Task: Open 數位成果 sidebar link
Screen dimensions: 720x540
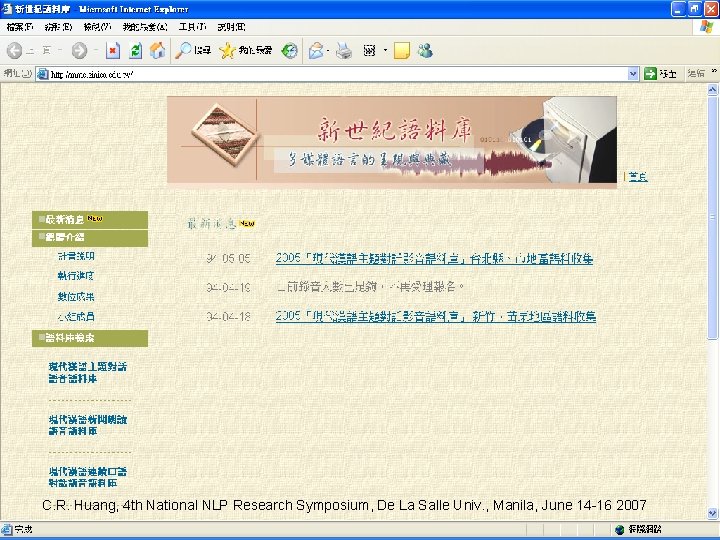Action: coord(76,297)
